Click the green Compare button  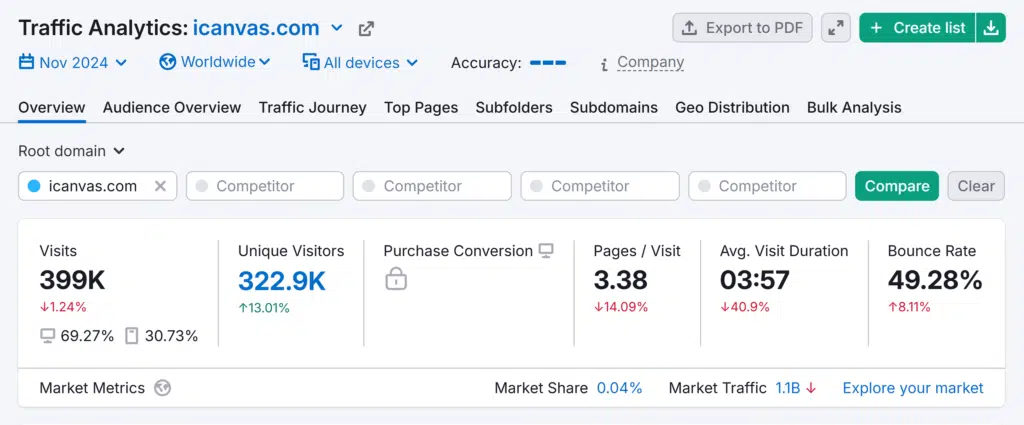(896, 186)
